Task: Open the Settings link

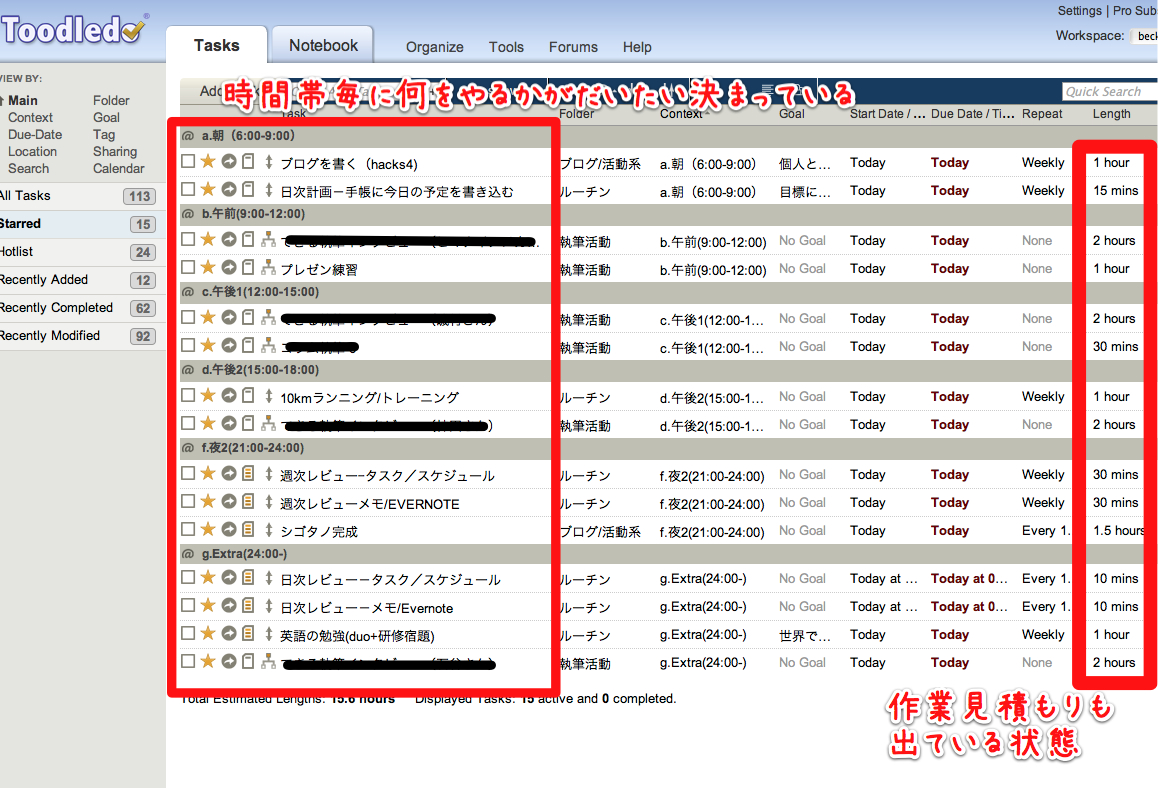Action: click(1079, 11)
